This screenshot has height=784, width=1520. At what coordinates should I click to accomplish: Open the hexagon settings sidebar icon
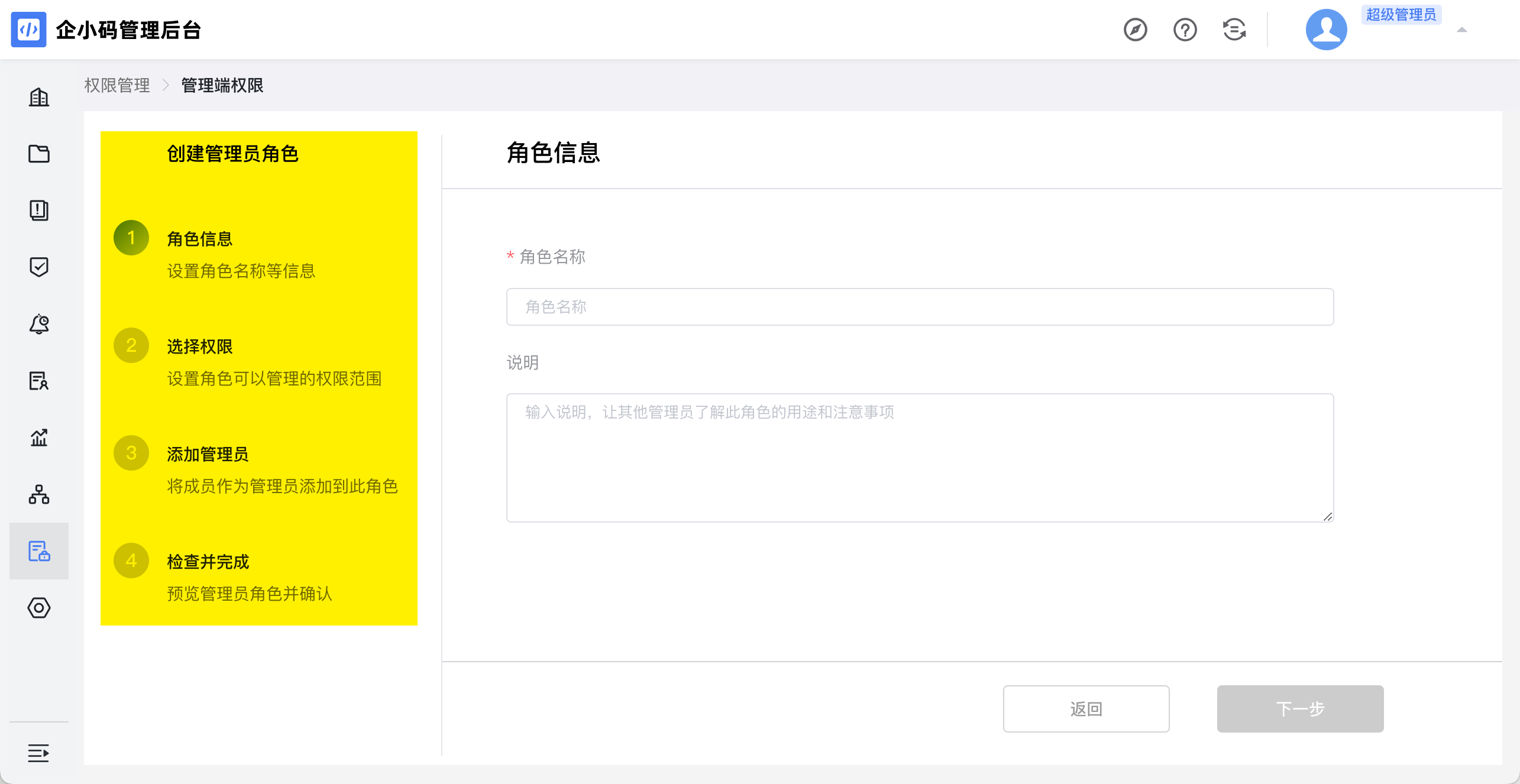pos(39,608)
